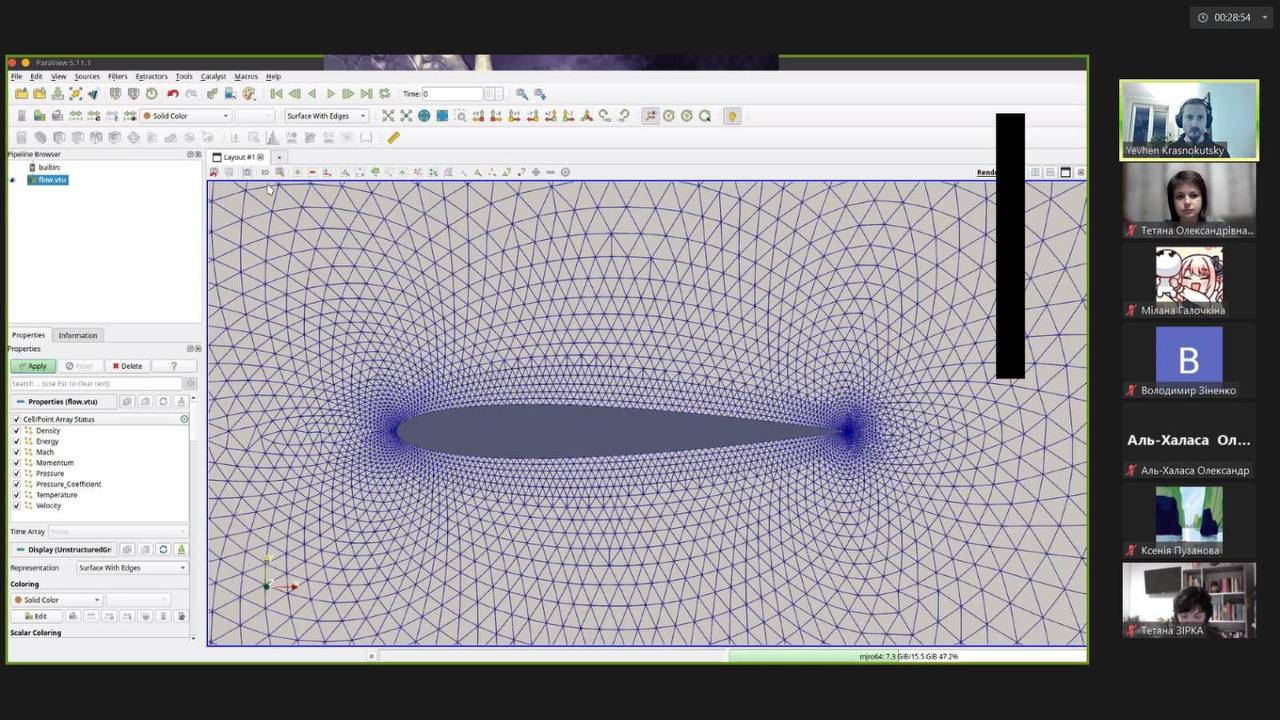Uncheck the Density array checkbox
This screenshot has width=1280, height=720.
[x=16, y=431]
